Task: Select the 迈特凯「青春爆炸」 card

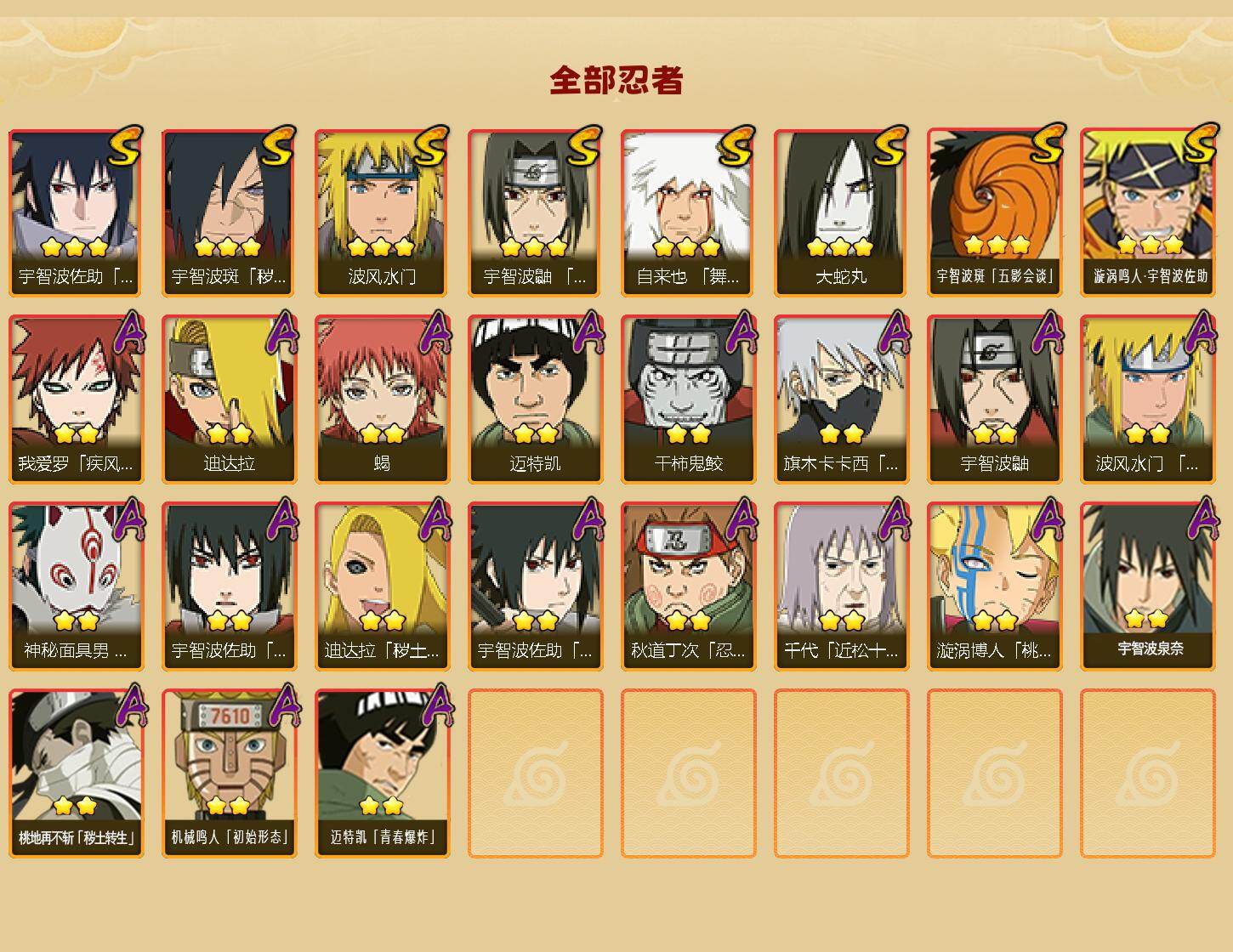Action: point(382,773)
